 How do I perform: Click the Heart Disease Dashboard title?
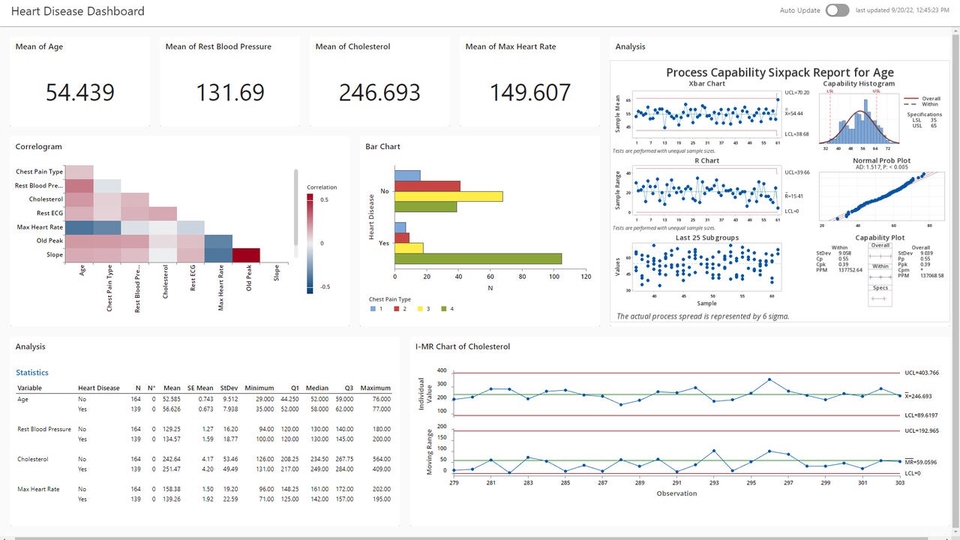click(x=78, y=12)
